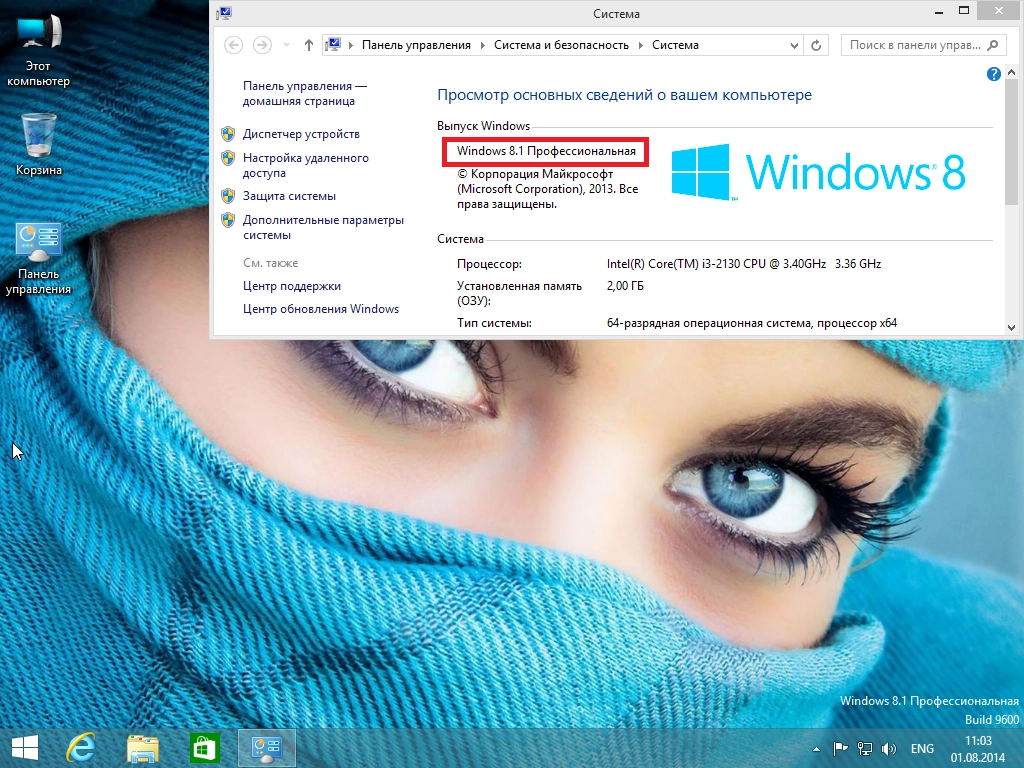Click scrollbar down arrow in Система window

1012,328
